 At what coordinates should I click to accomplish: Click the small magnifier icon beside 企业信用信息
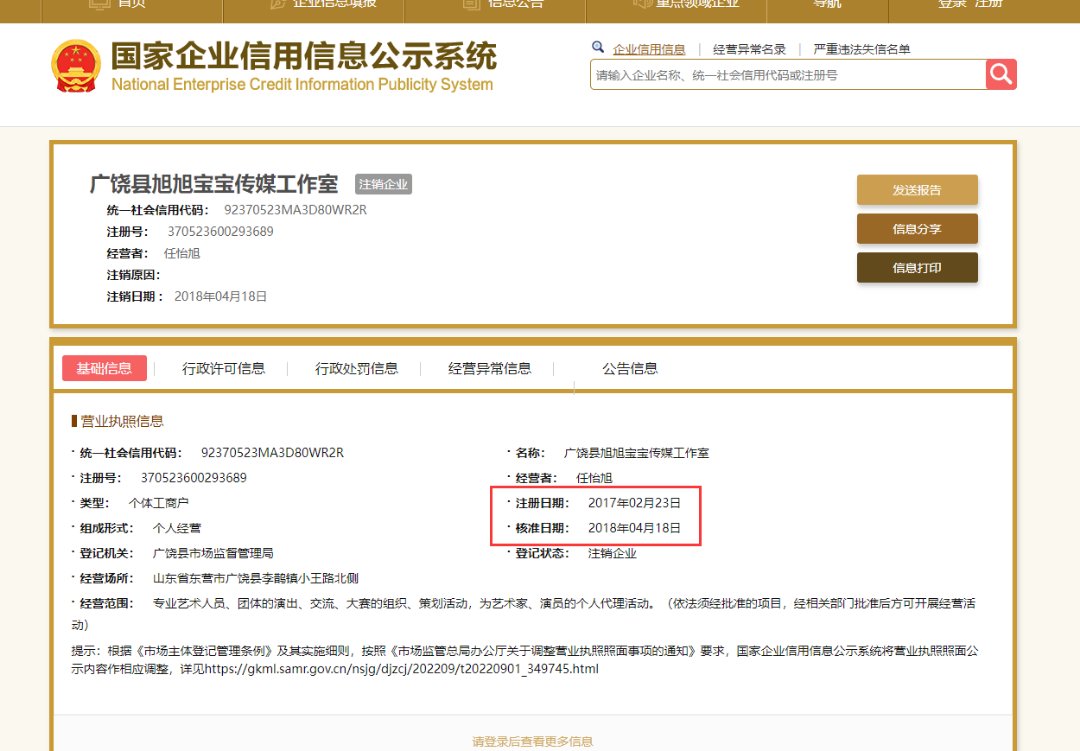(x=598, y=47)
